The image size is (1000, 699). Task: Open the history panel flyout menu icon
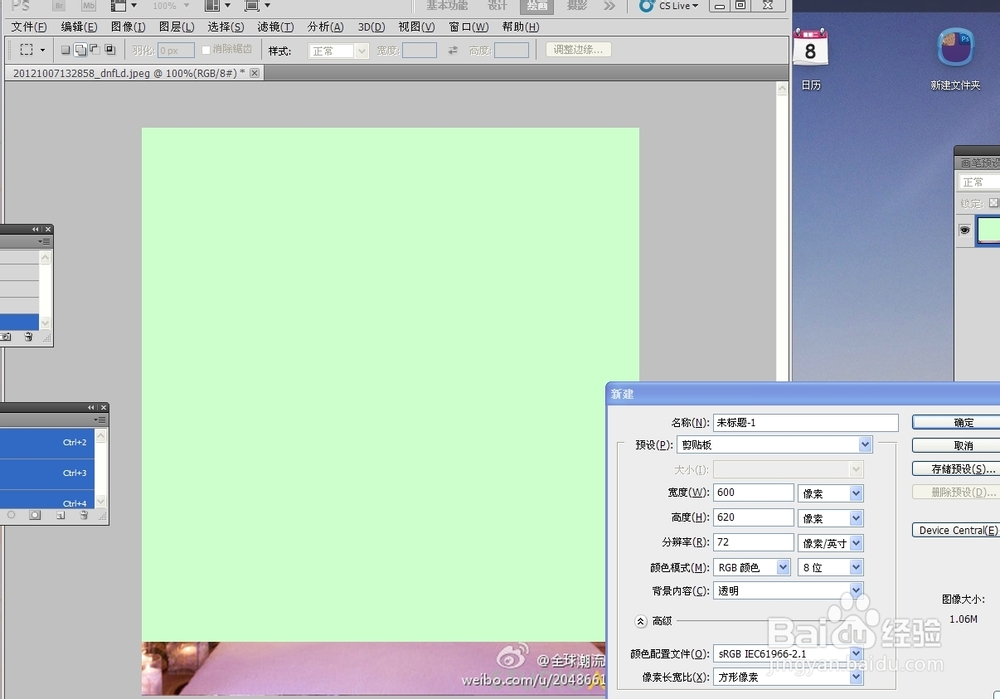pos(44,242)
